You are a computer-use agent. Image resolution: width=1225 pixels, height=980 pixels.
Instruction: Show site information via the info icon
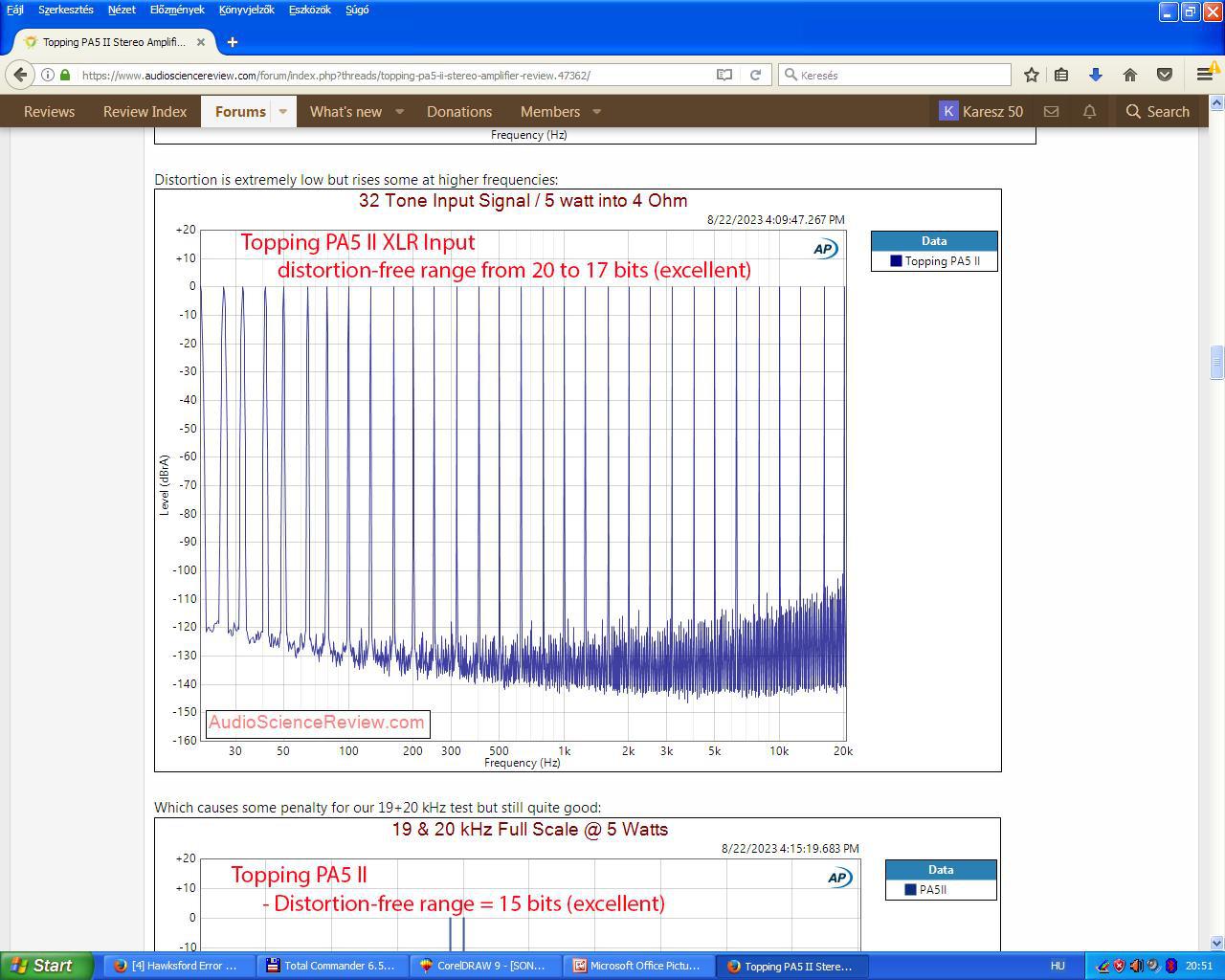[47, 75]
